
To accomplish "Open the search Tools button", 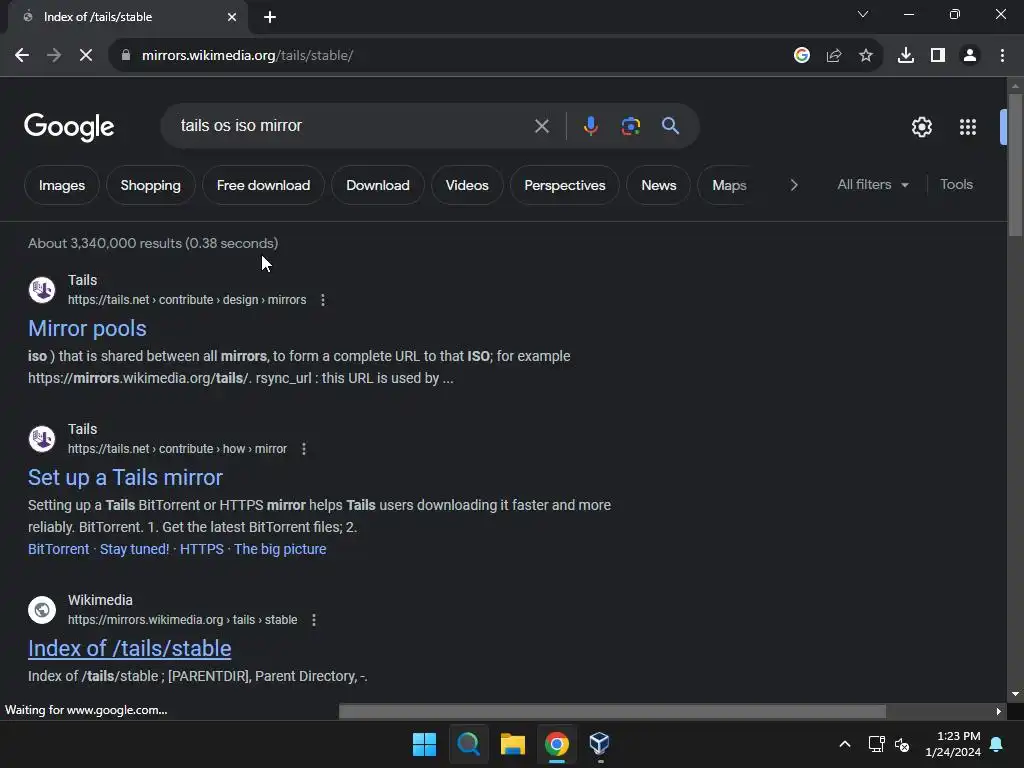I will 956,185.
